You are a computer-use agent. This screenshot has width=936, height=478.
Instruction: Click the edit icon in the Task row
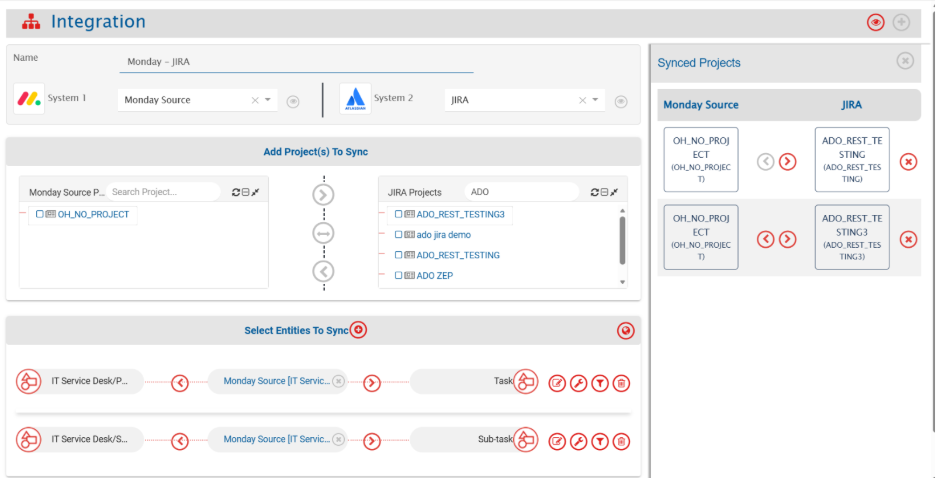pyautogui.click(x=557, y=383)
